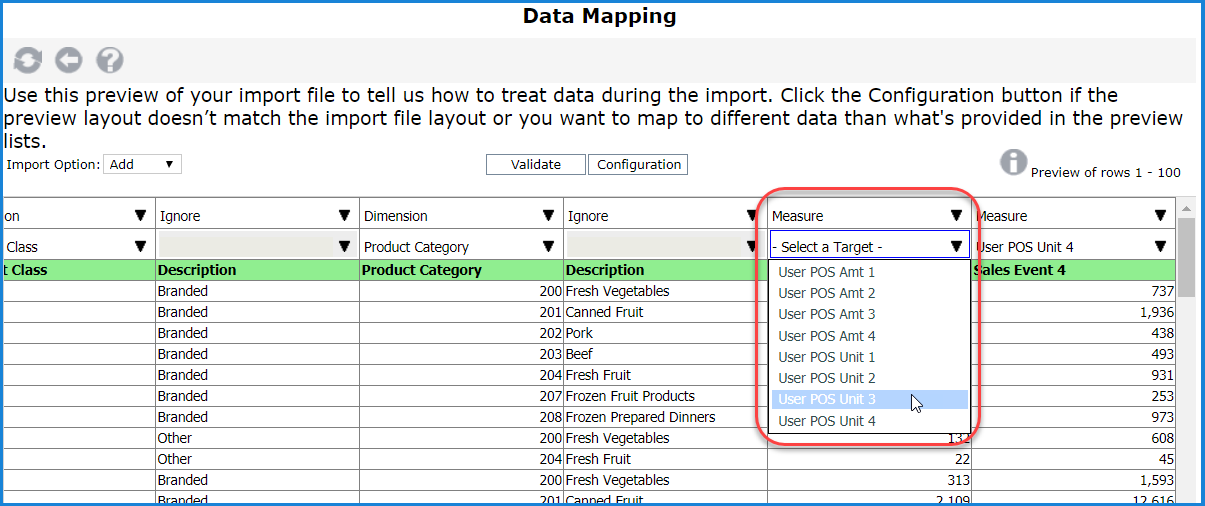Pick User POS Unit 4 in open list
The height and width of the screenshot is (506, 1205).
point(826,421)
